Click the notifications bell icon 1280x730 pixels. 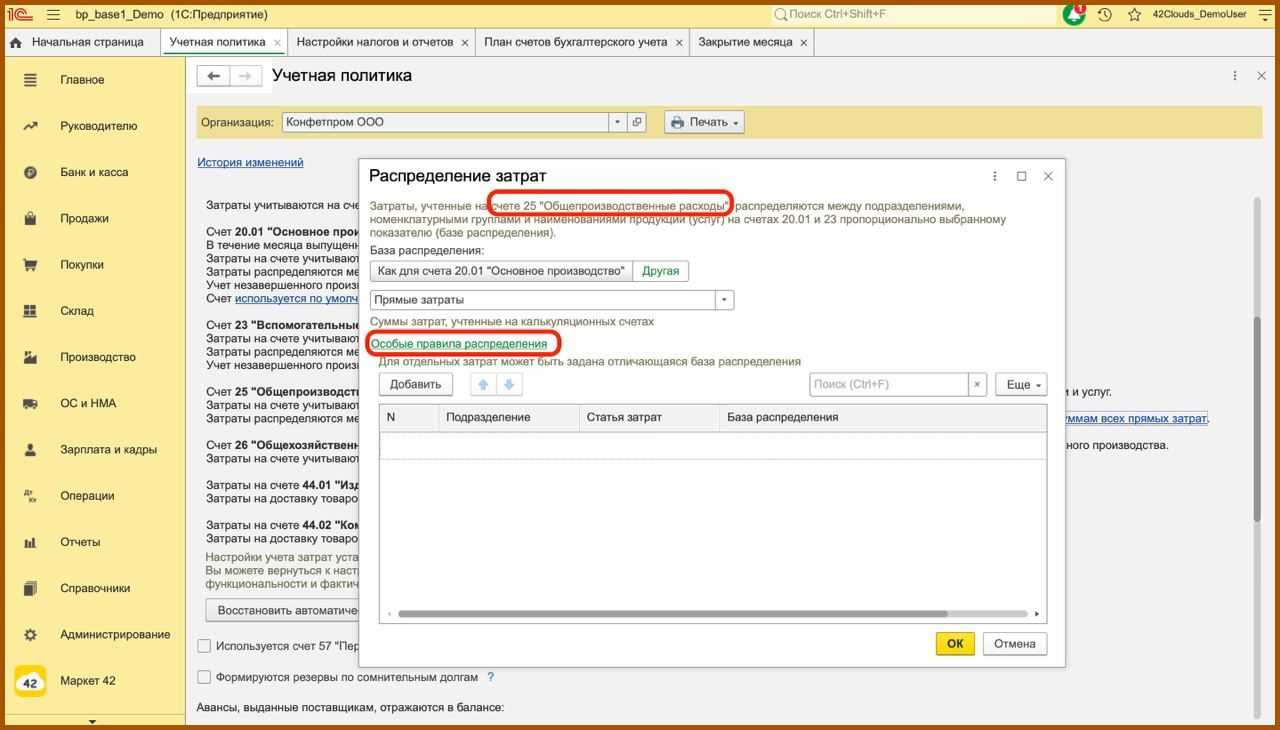(1074, 15)
